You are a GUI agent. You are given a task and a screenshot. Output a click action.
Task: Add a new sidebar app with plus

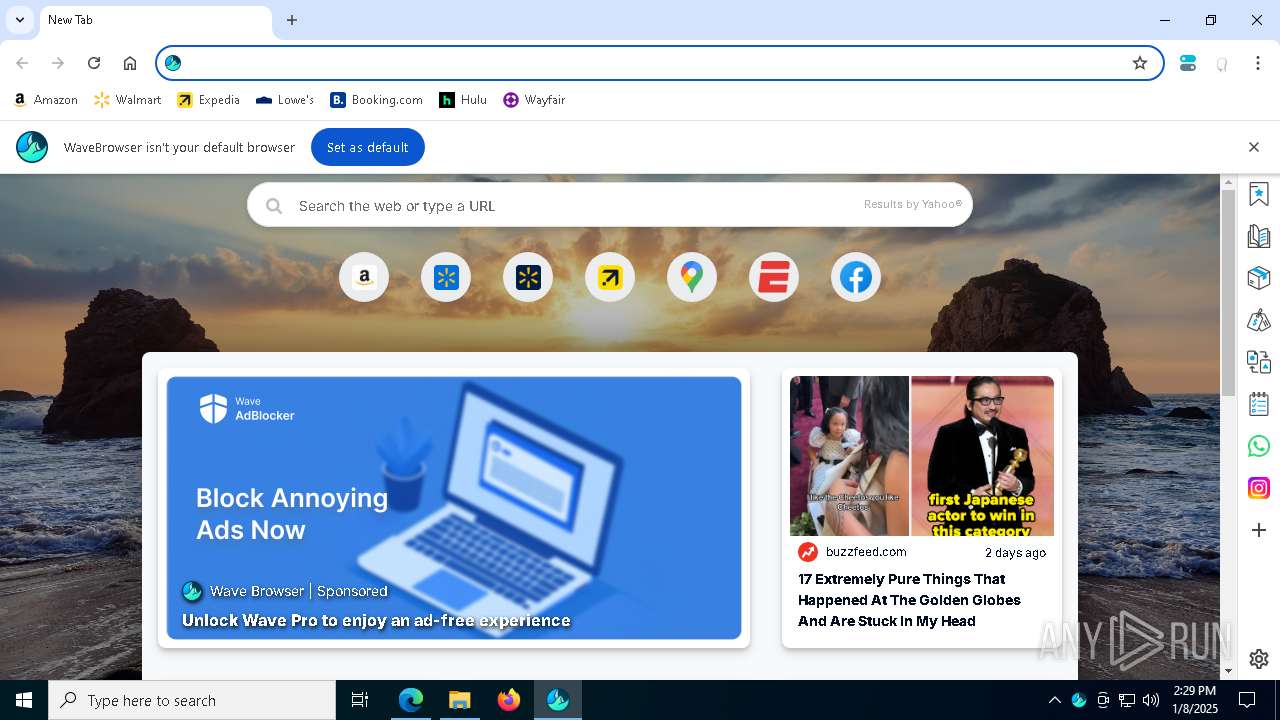click(x=1259, y=530)
